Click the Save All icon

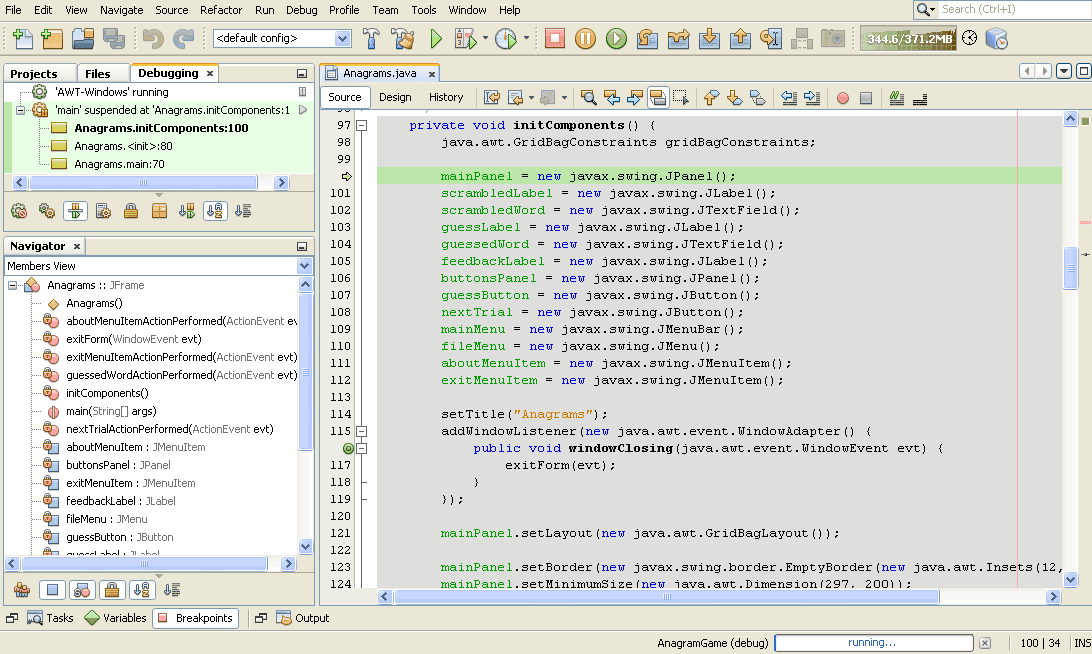point(113,39)
